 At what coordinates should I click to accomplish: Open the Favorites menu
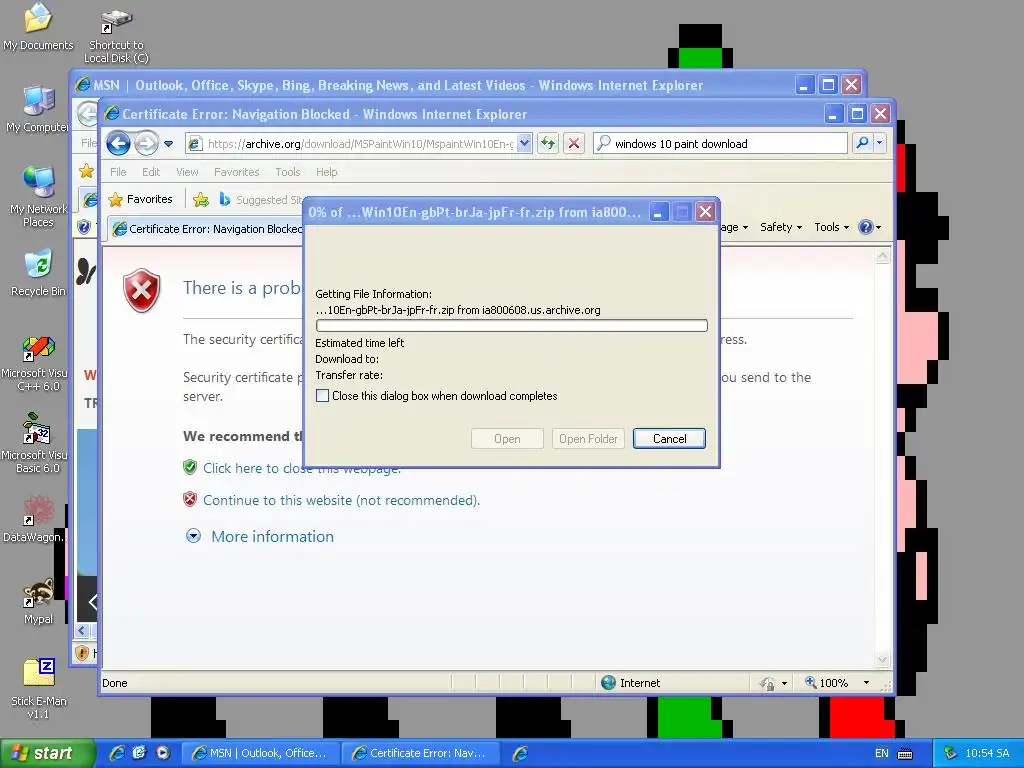tap(236, 172)
